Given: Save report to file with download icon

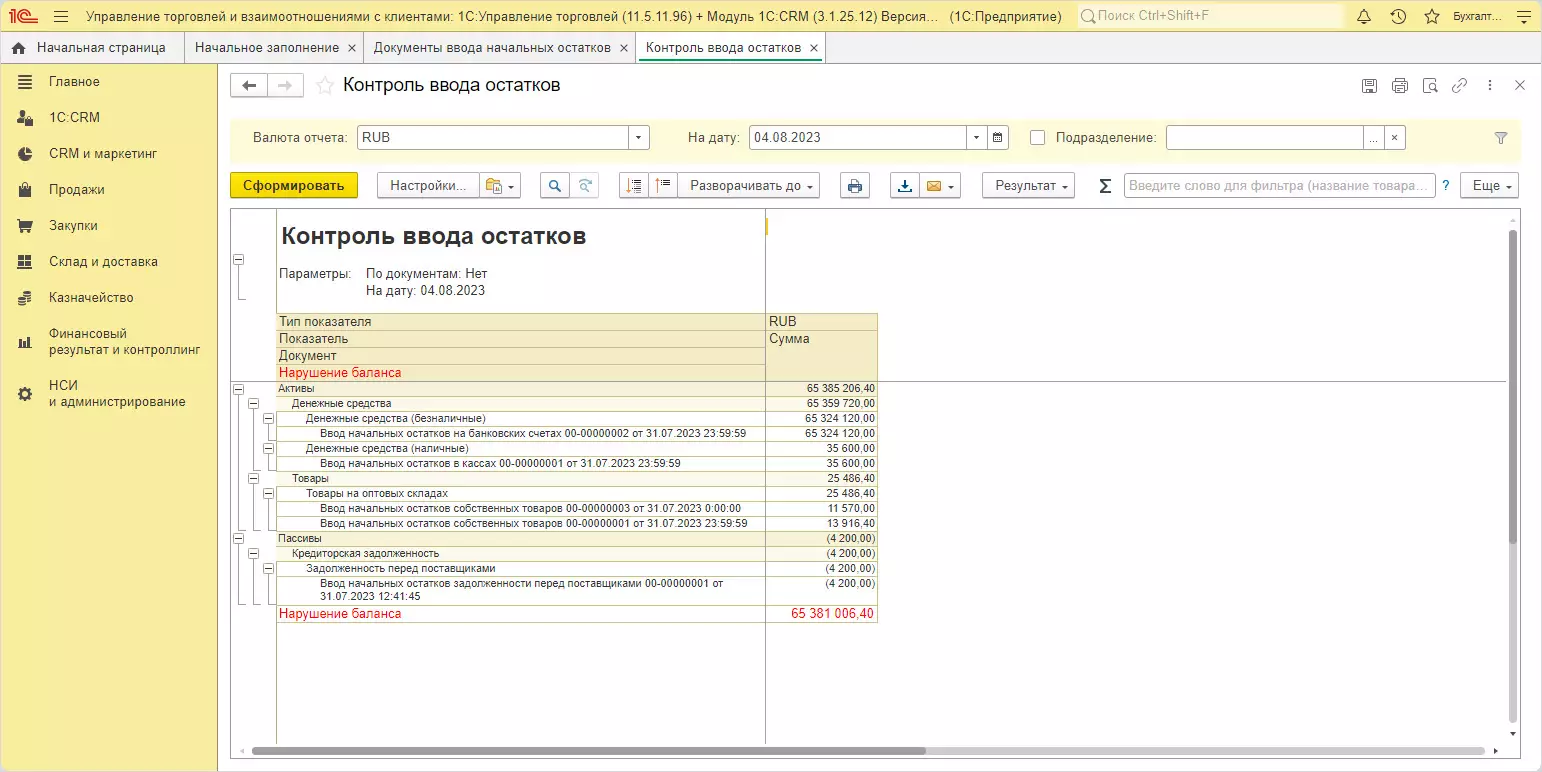Looking at the screenshot, I should point(905,186).
